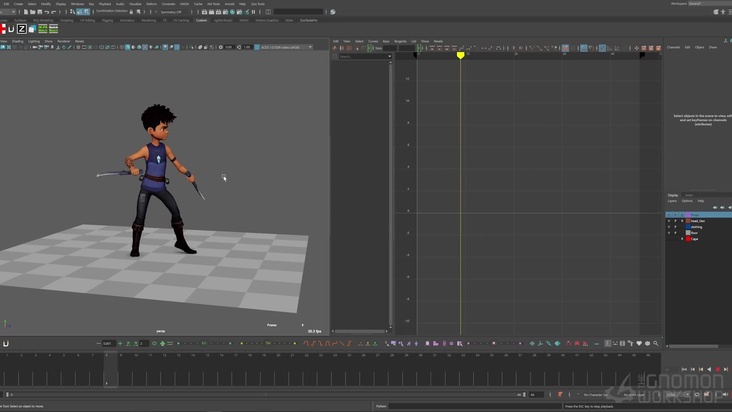This screenshot has height=412, width=732.
Task: Open the Layers menu in layer editor
Action: (672, 200)
